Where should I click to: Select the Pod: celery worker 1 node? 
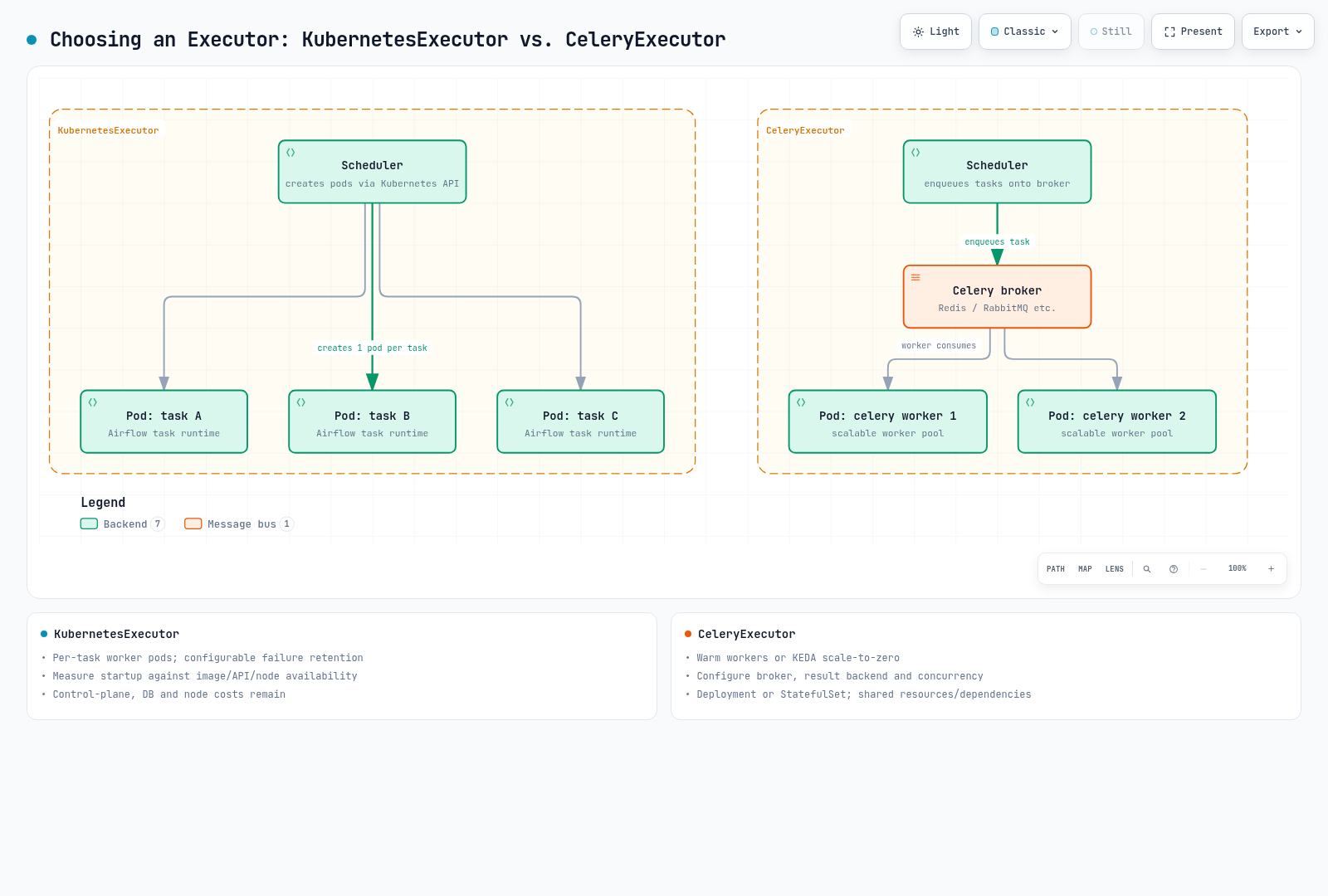coord(887,421)
